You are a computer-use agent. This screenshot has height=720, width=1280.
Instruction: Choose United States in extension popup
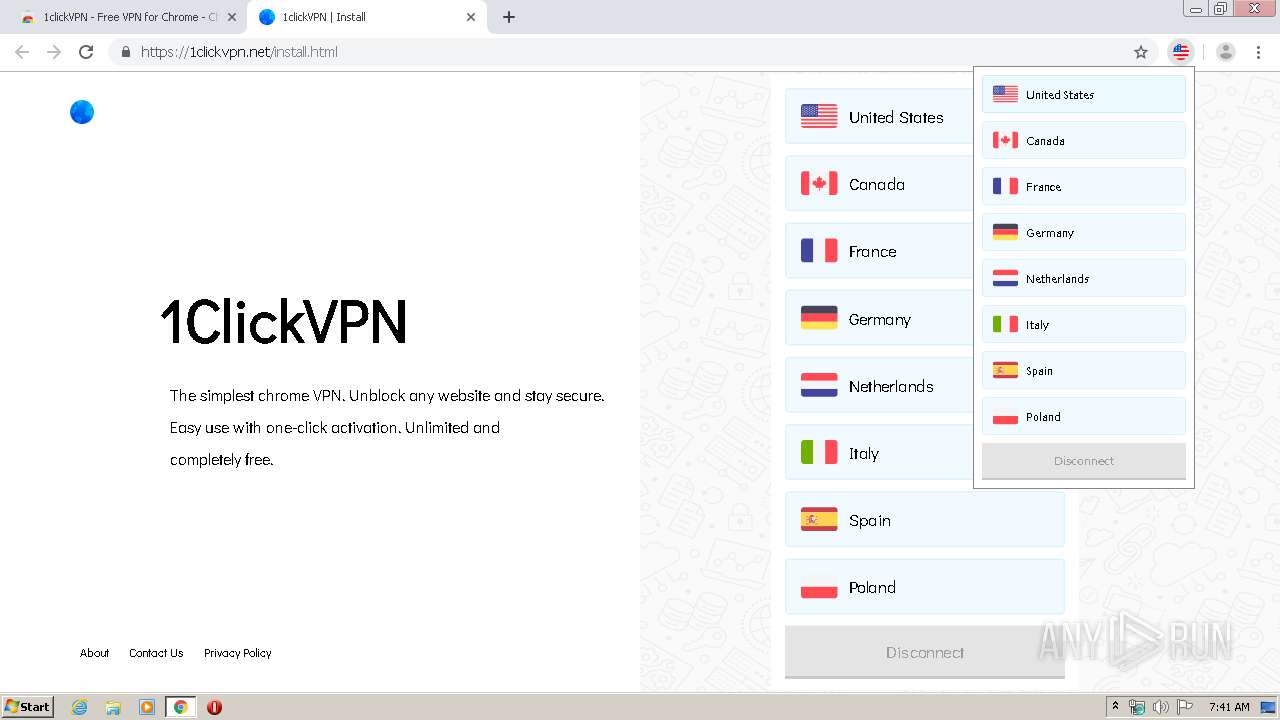(1084, 94)
